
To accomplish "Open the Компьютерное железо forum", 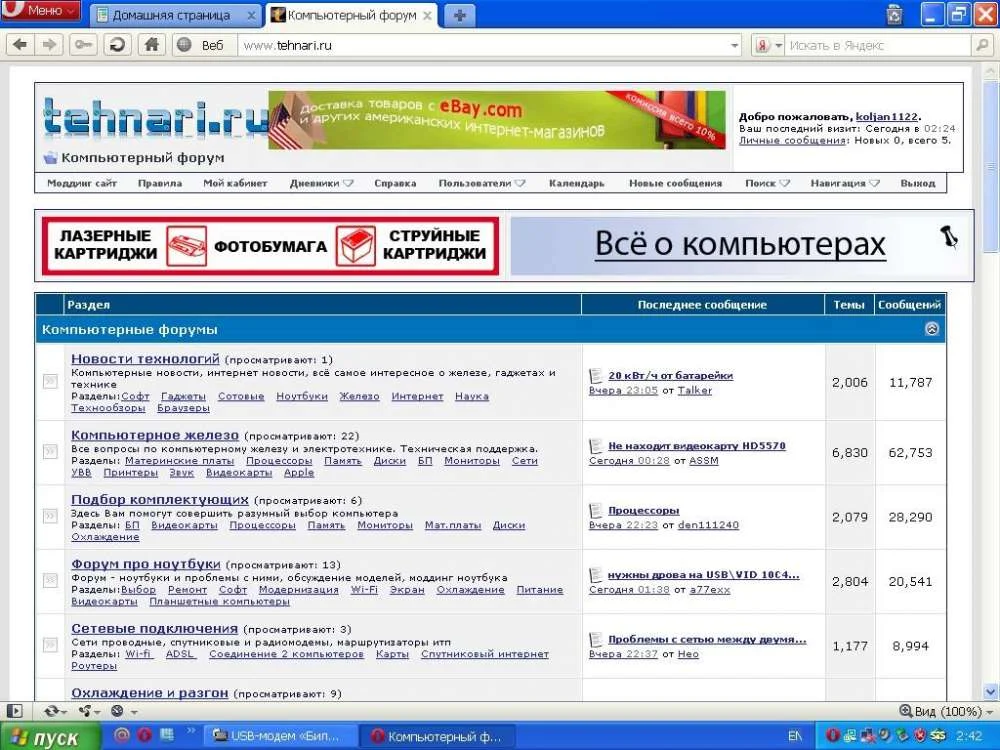I will pos(154,435).
